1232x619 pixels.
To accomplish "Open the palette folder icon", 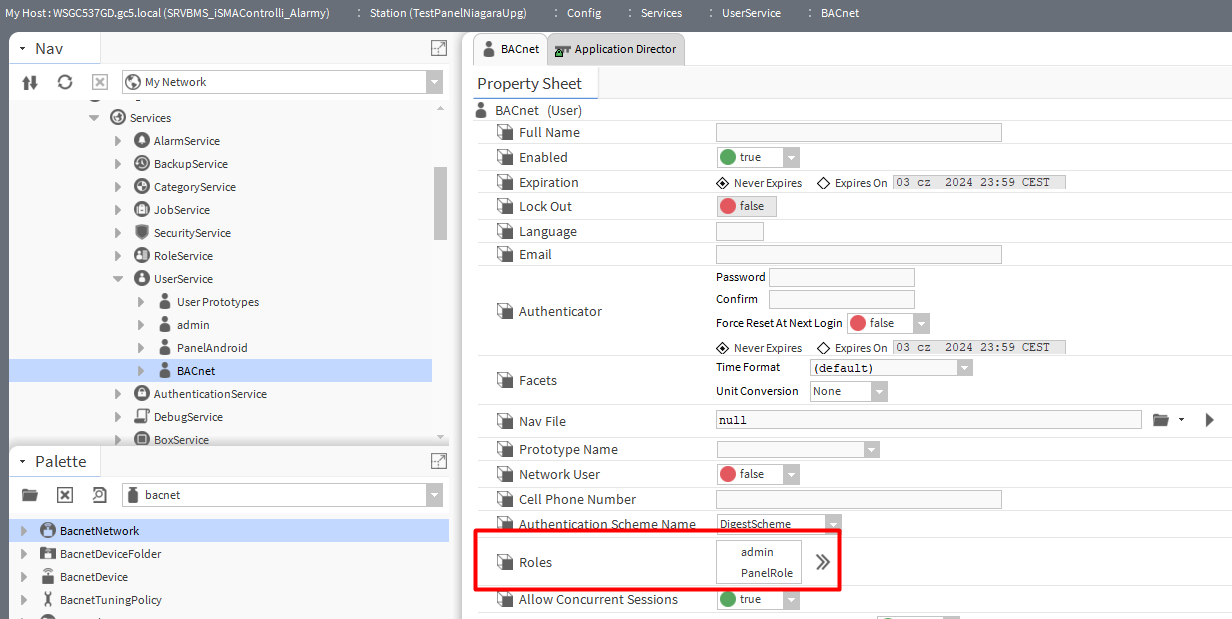I will (x=30, y=495).
